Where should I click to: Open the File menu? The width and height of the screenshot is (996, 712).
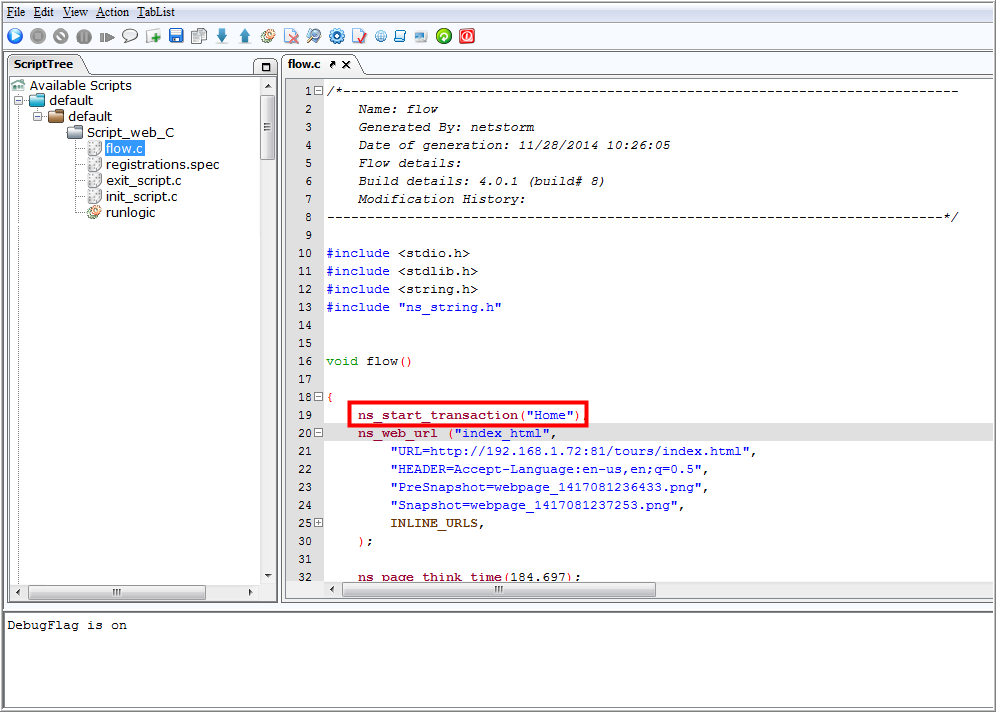coord(16,12)
